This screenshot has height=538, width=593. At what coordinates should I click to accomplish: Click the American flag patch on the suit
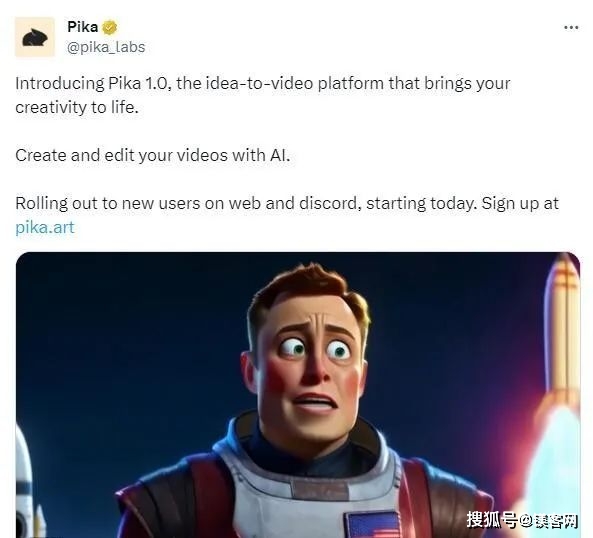374,525
